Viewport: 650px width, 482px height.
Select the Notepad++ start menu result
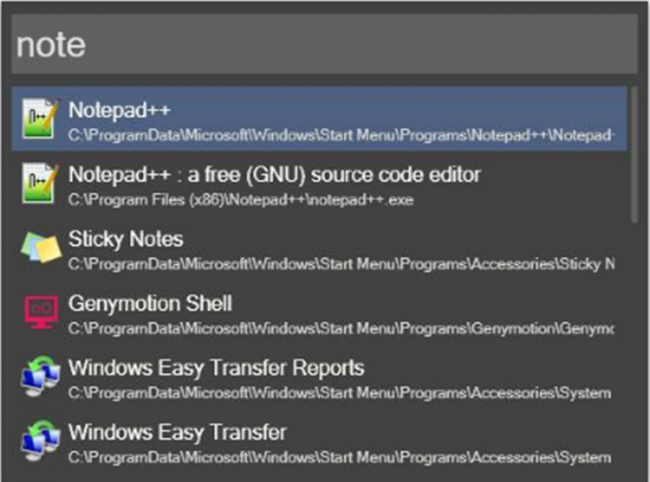pyautogui.click(x=319, y=119)
